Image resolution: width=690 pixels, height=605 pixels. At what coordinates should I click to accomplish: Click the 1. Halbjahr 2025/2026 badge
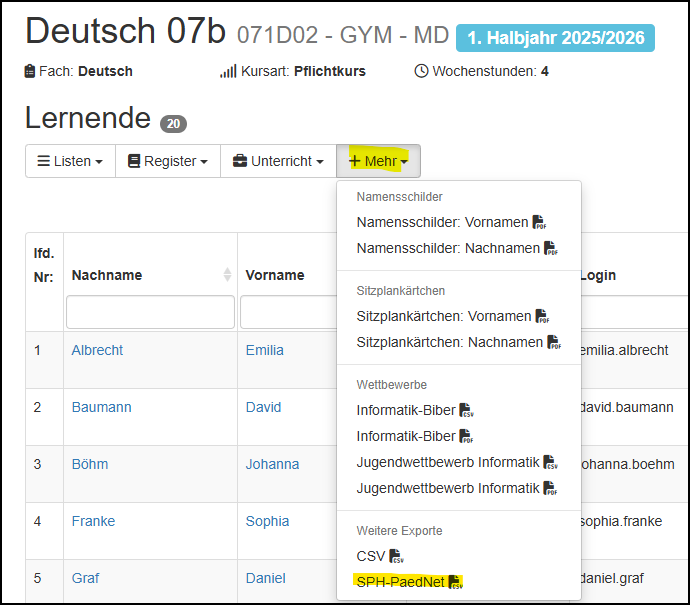[x=555, y=38]
